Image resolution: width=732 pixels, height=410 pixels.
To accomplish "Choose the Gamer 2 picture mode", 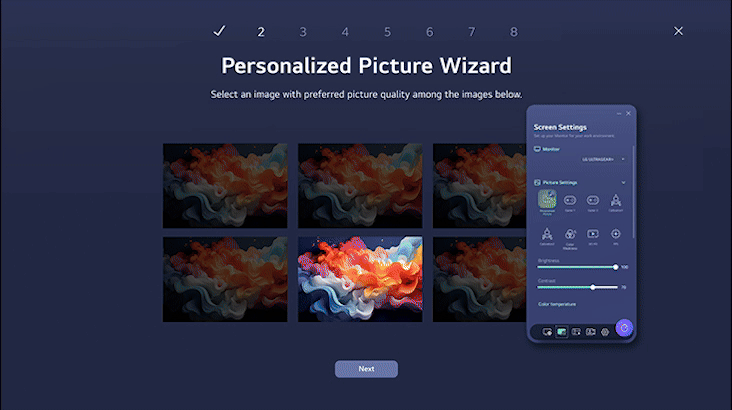I will click(x=592, y=200).
